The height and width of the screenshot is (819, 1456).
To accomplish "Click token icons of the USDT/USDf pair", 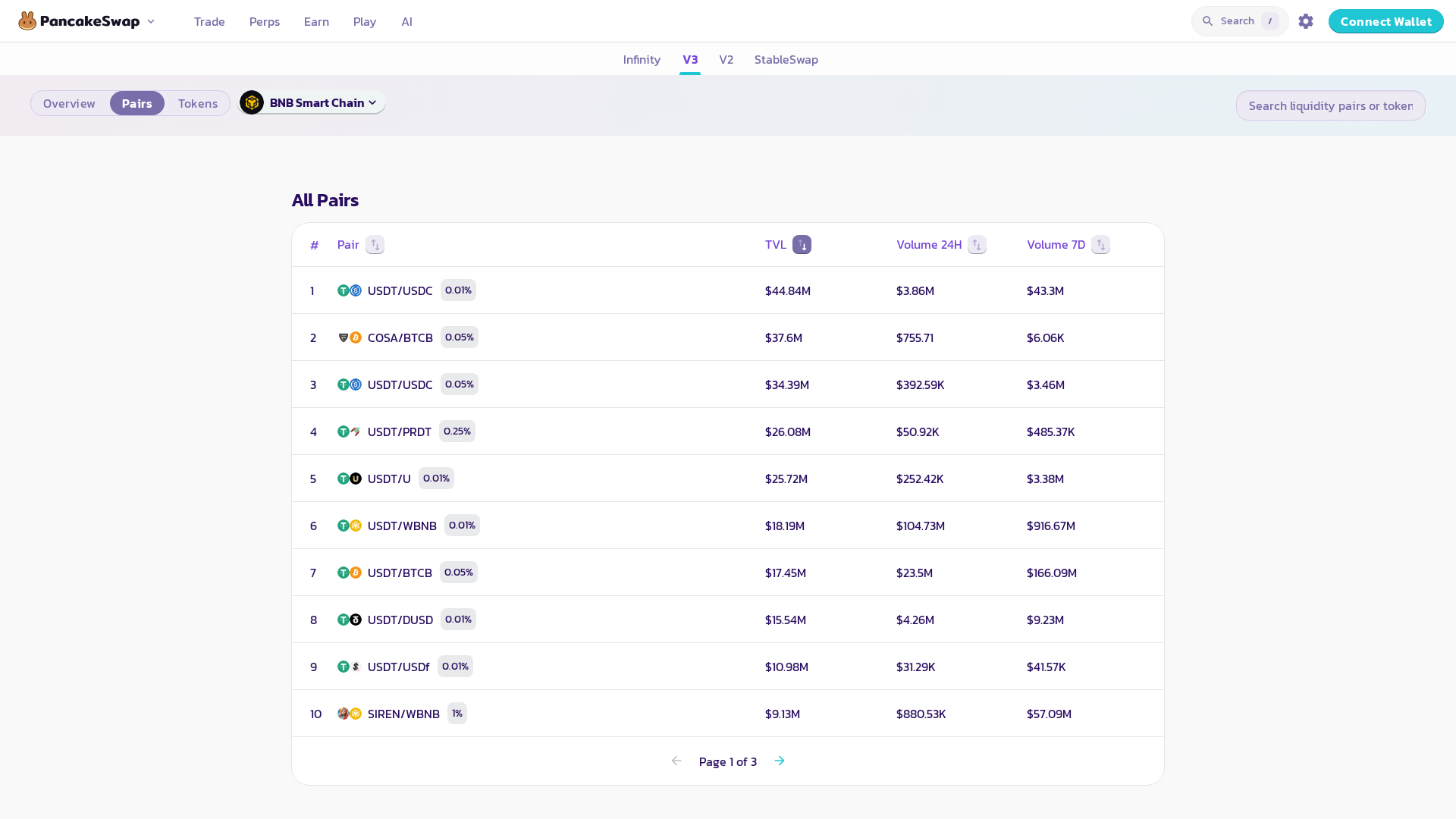I will coord(350,667).
